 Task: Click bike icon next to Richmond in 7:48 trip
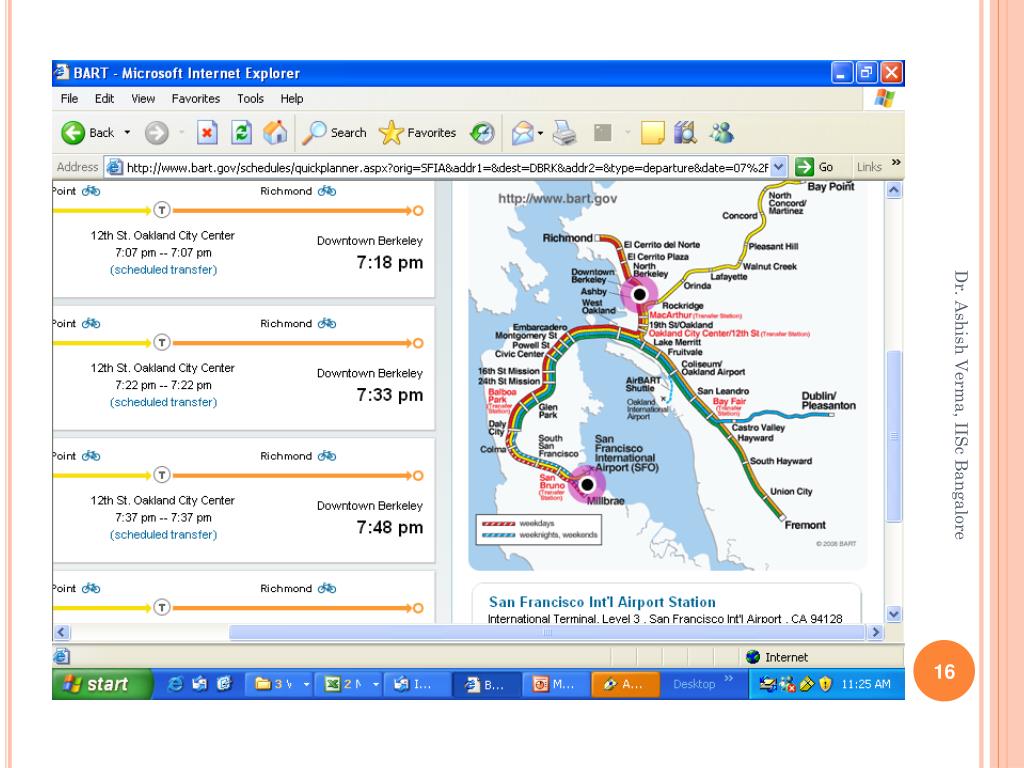tap(327, 456)
